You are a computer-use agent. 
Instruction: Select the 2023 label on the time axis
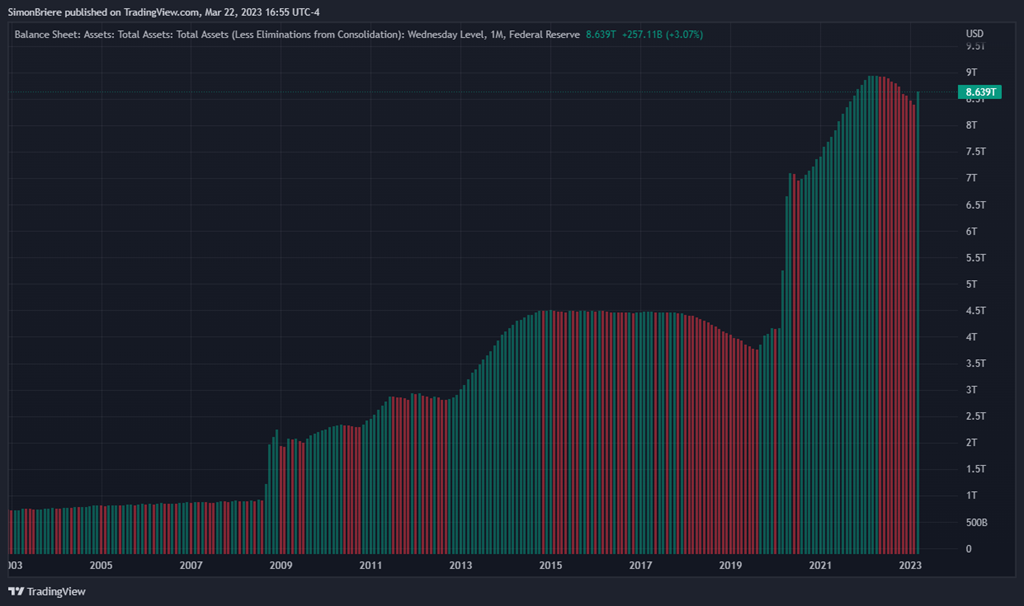[910, 565]
